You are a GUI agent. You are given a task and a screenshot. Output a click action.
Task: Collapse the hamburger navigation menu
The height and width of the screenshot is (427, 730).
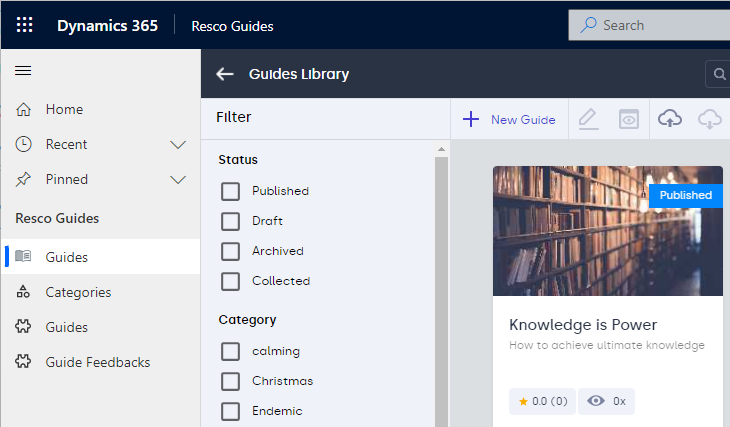[x=23, y=71]
